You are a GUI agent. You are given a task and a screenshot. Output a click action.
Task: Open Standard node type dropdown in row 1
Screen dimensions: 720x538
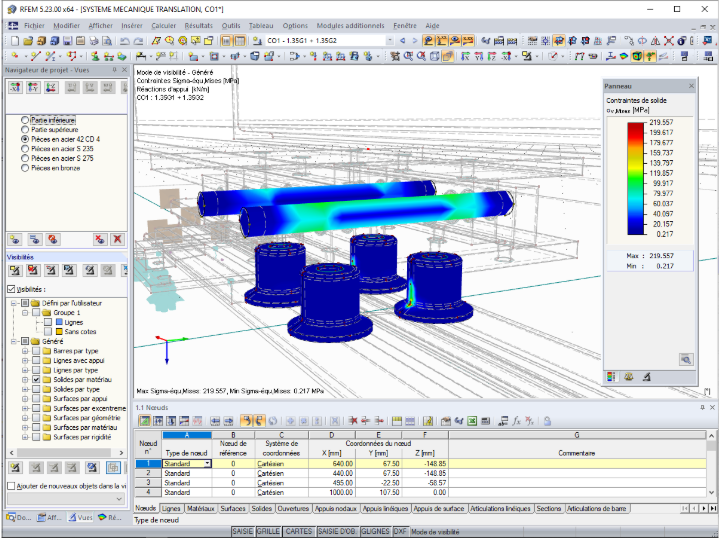[208, 464]
